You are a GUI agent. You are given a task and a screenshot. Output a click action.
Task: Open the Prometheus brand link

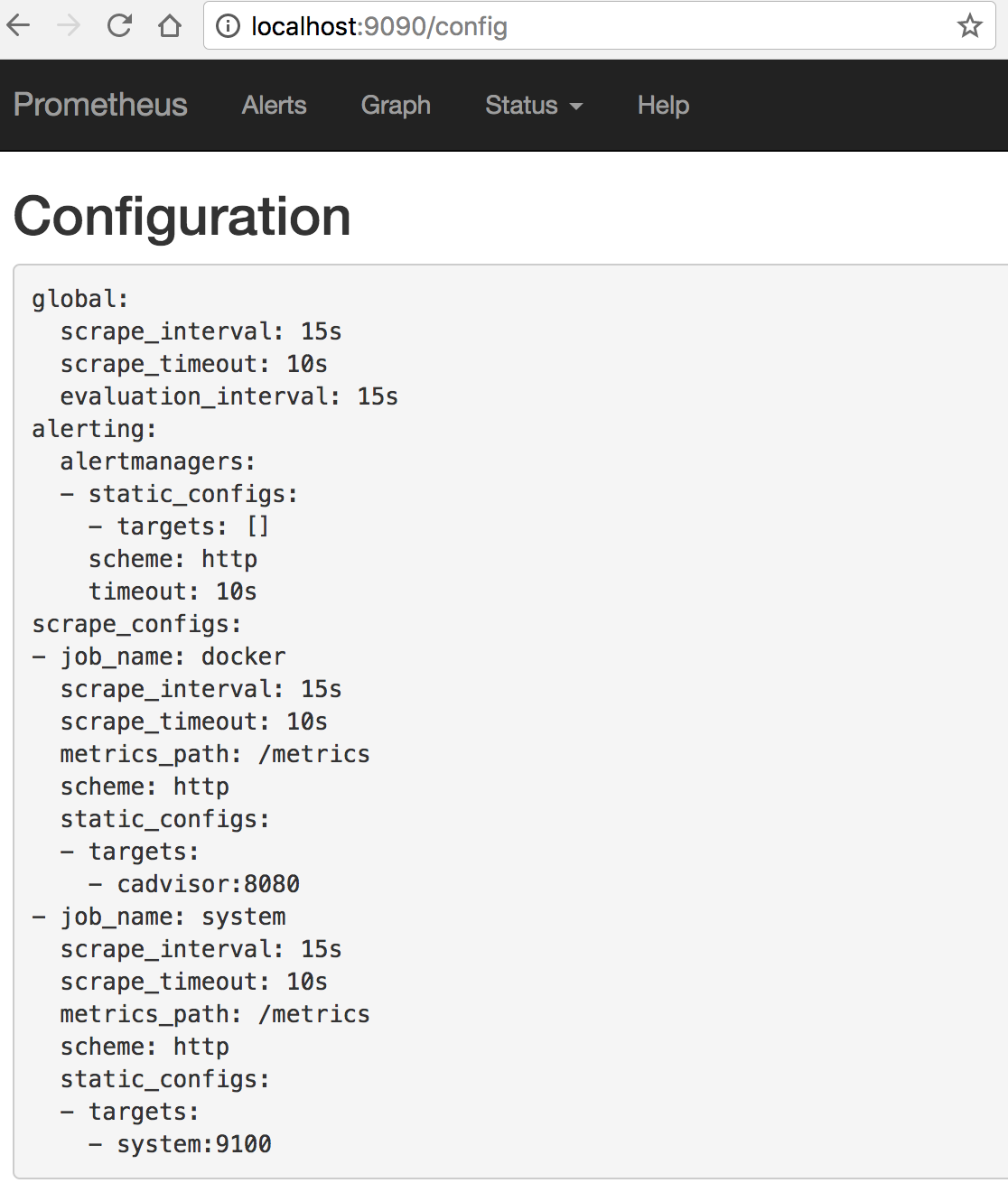pyautogui.click(x=100, y=105)
